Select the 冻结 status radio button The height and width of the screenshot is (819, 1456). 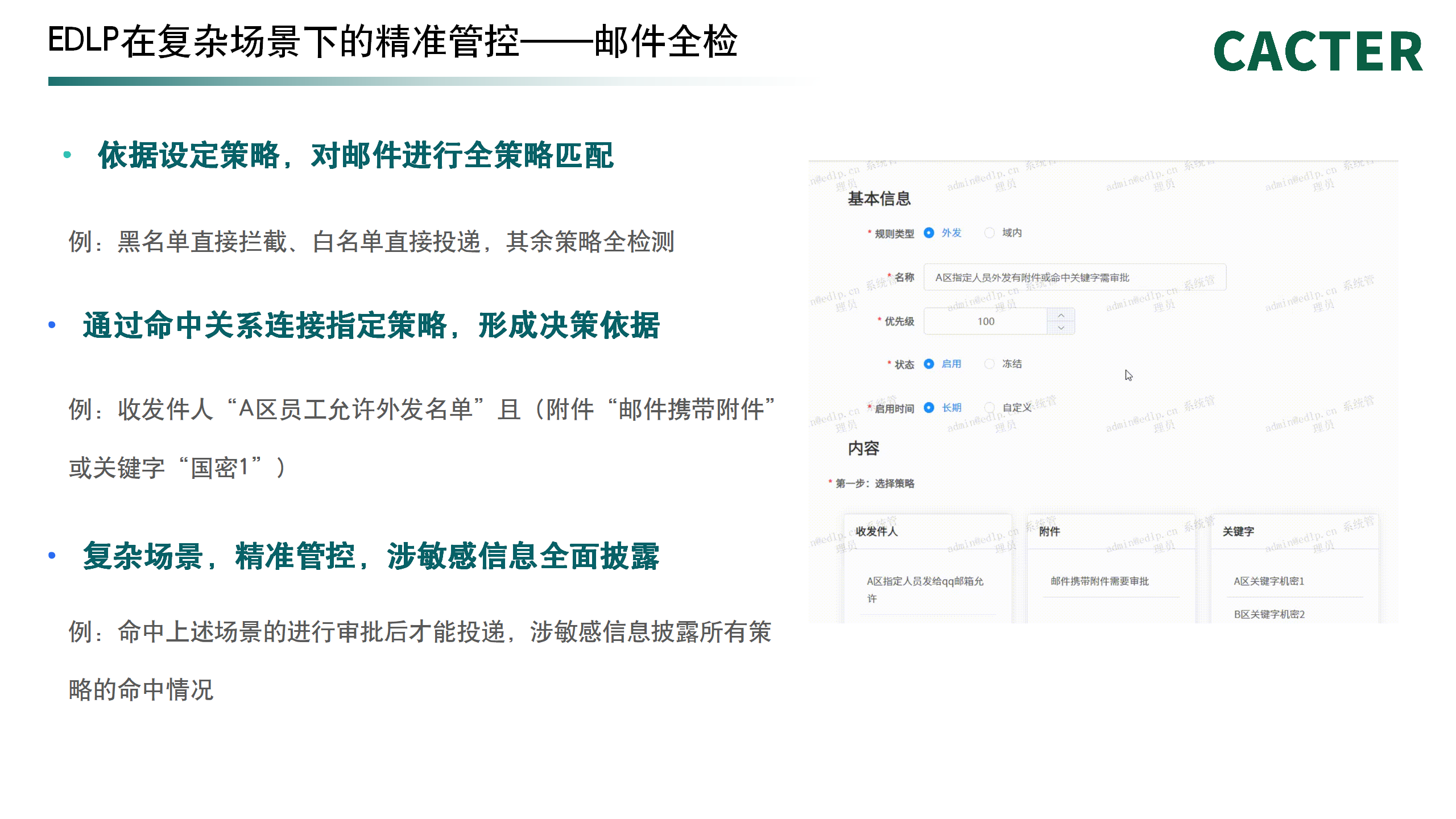pyautogui.click(x=990, y=364)
